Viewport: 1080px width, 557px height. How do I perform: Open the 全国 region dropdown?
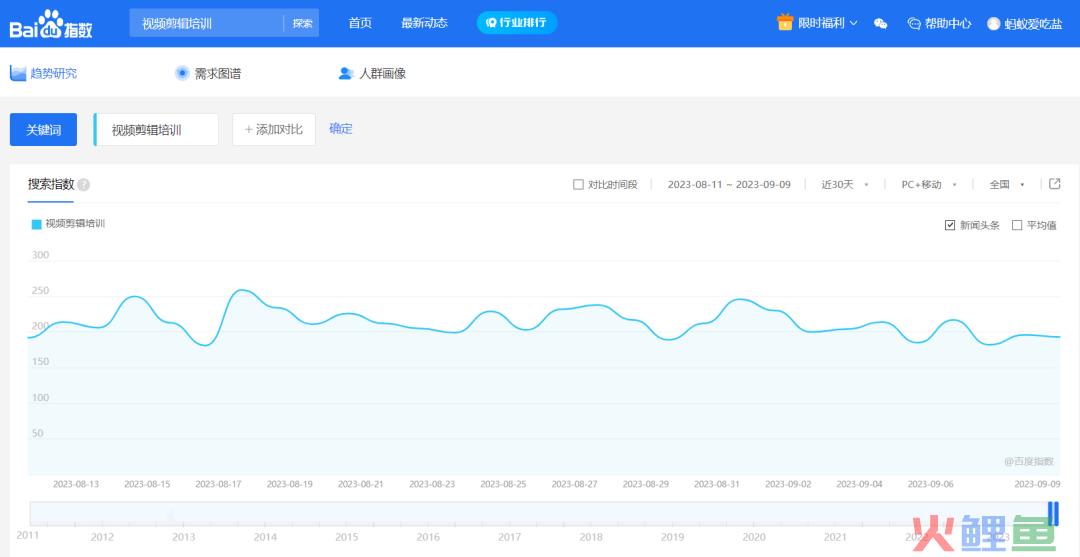1007,185
